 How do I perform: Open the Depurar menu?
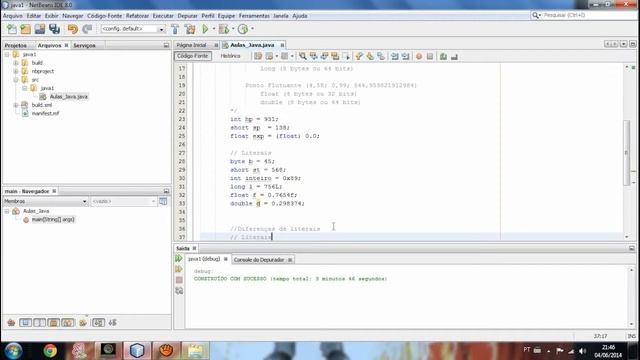click(x=187, y=16)
